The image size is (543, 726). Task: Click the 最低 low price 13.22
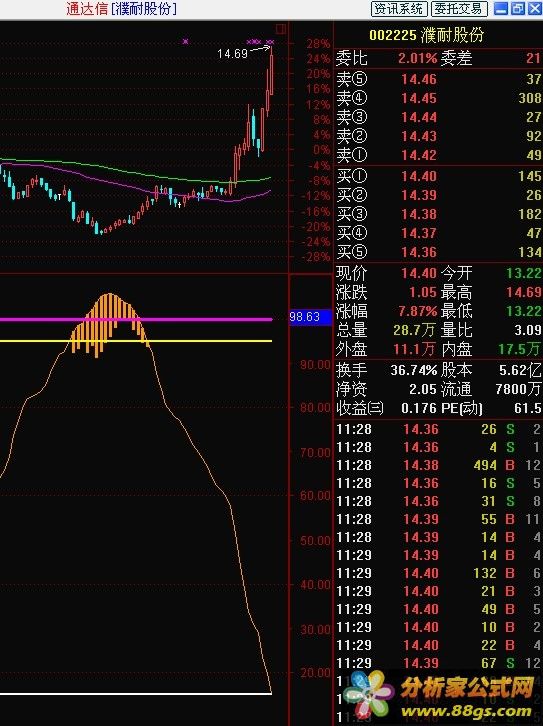pos(524,311)
